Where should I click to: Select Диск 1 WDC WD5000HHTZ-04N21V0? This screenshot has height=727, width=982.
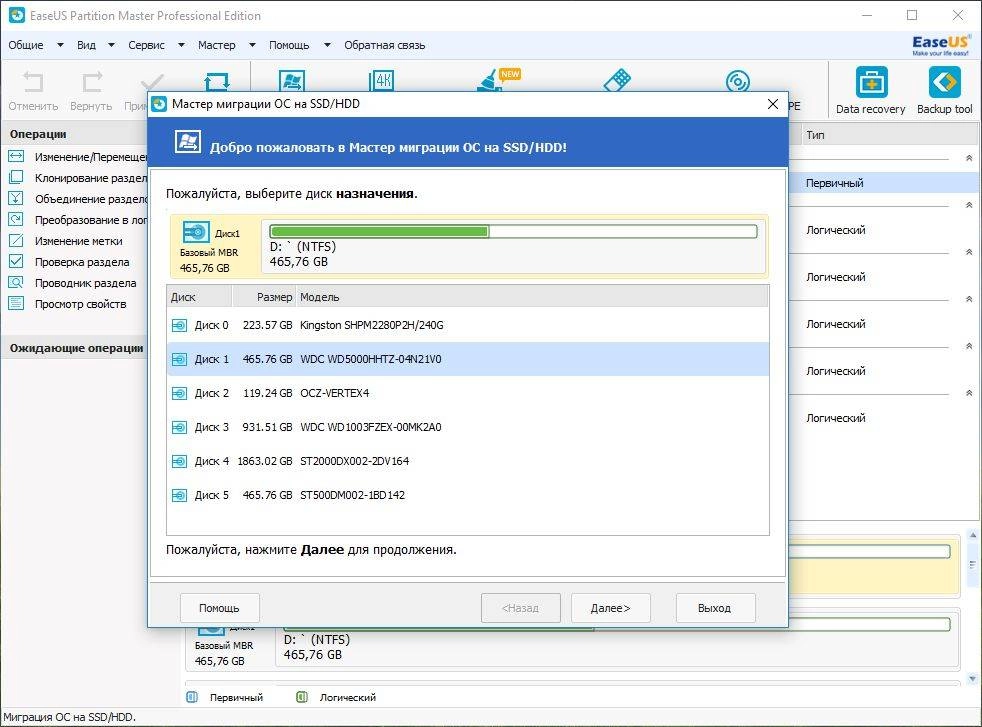[468, 359]
